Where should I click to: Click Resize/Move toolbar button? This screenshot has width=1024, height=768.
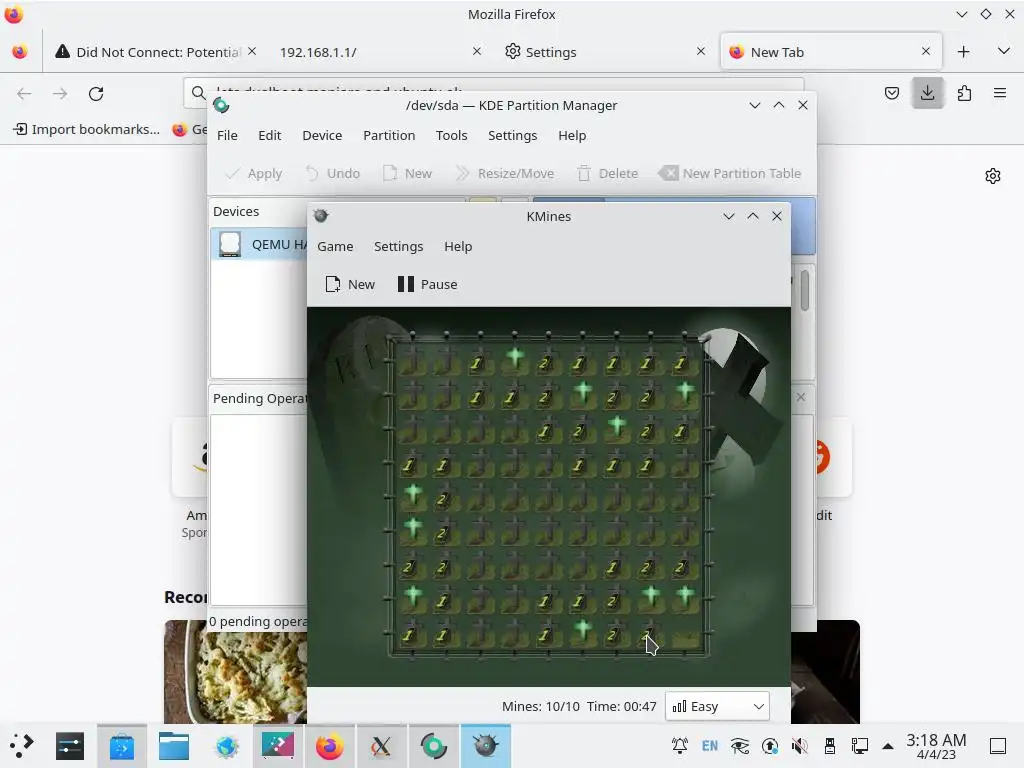(x=505, y=173)
